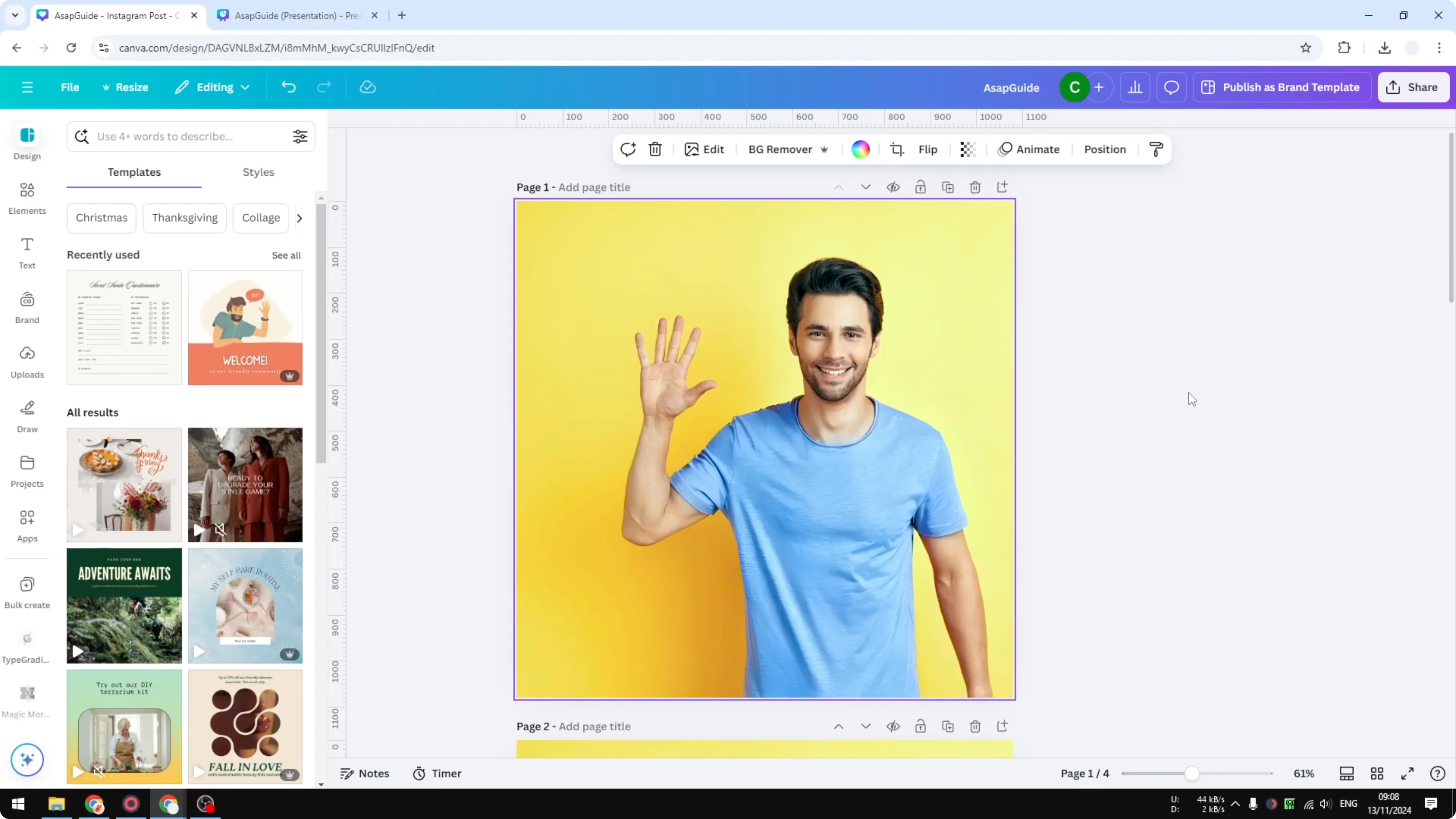Click Publish as Brand Template

(x=1282, y=87)
